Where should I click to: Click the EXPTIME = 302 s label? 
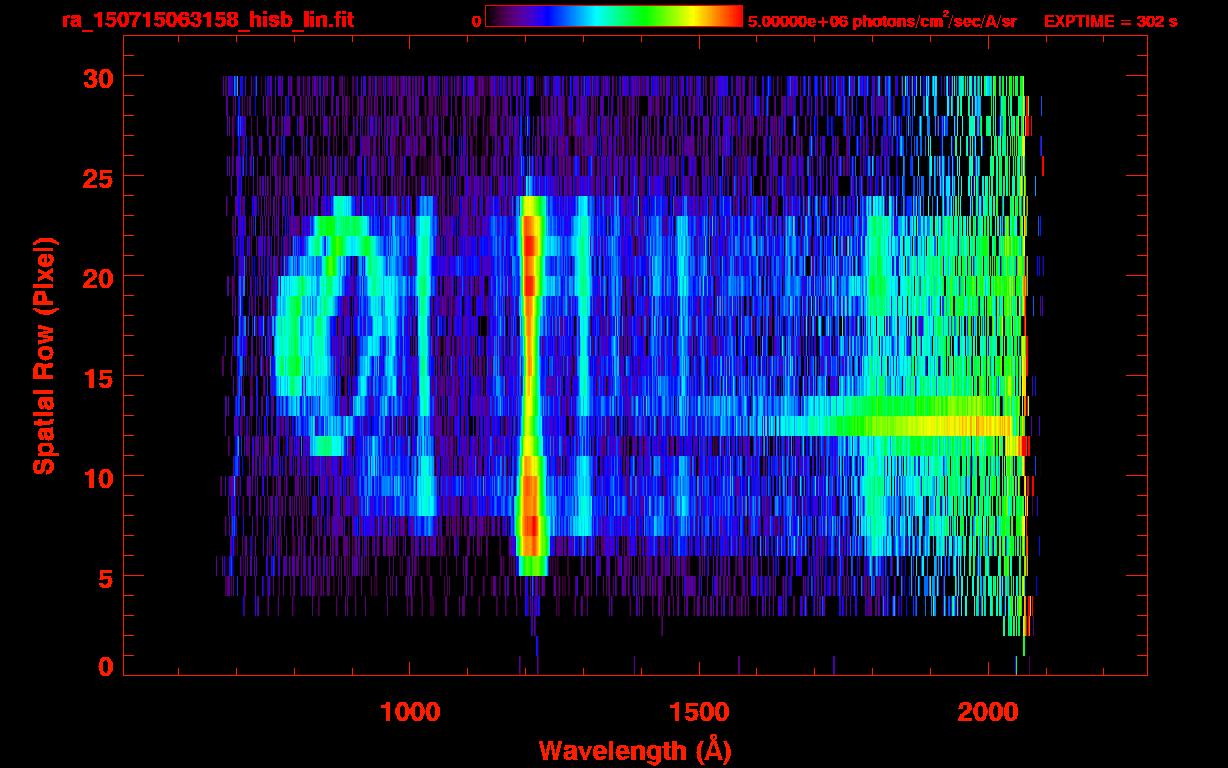(1110, 21)
